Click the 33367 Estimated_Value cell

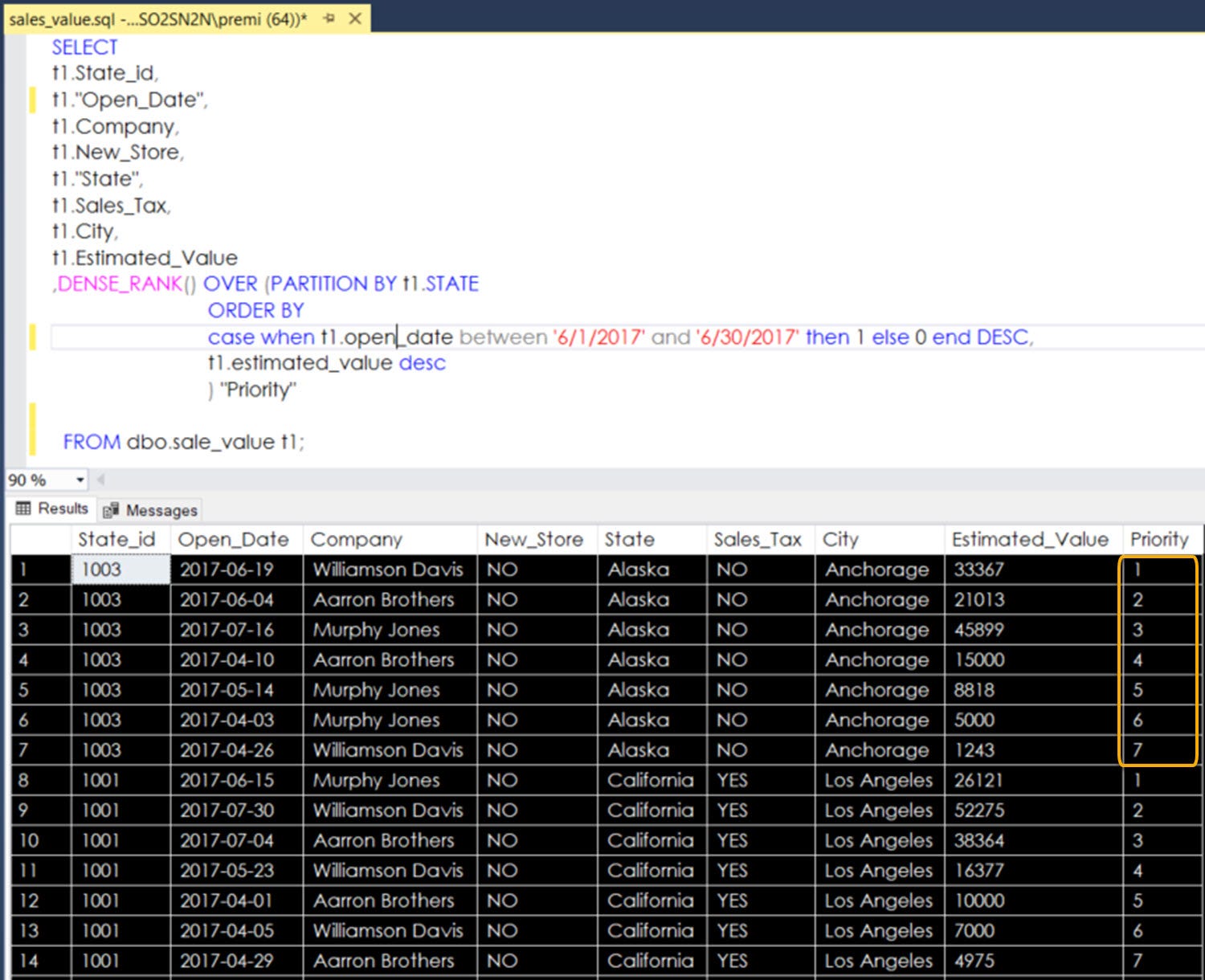point(979,570)
